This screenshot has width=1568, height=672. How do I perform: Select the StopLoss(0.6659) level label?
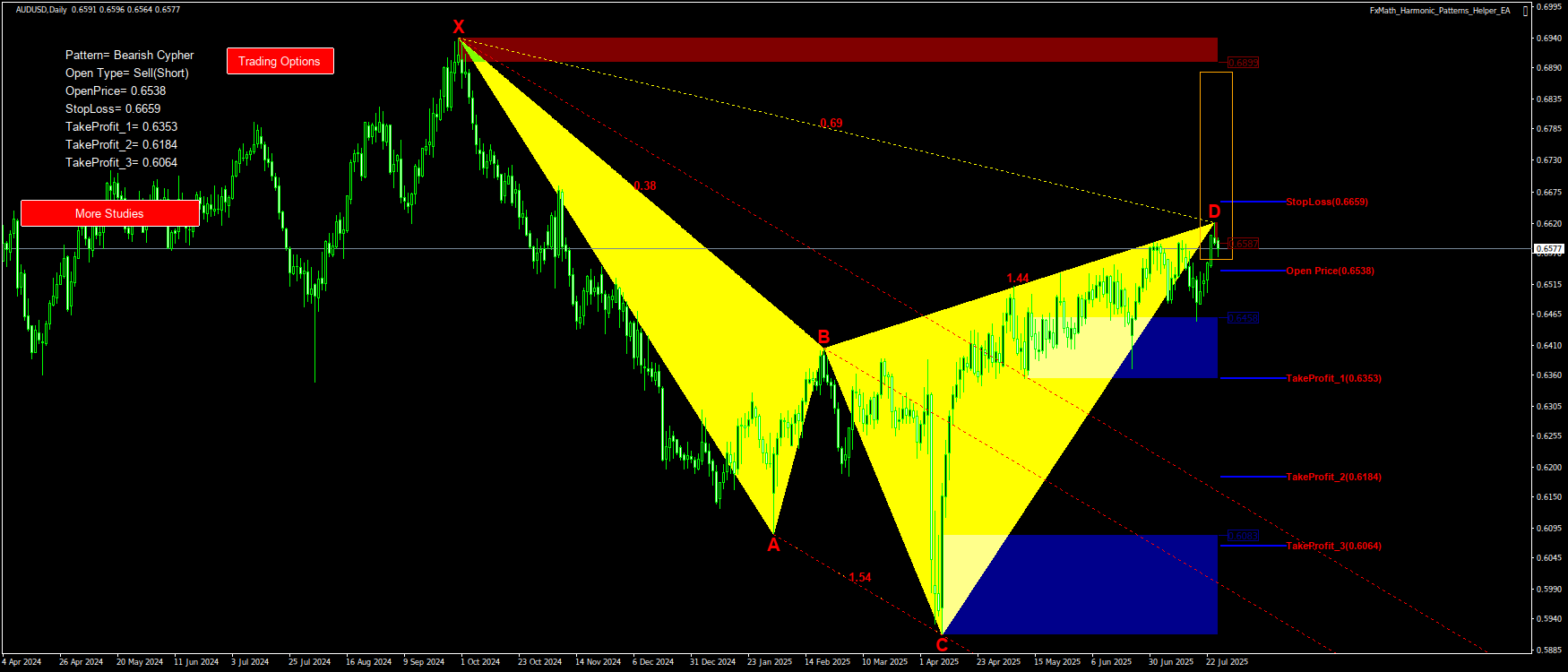[1326, 202]
